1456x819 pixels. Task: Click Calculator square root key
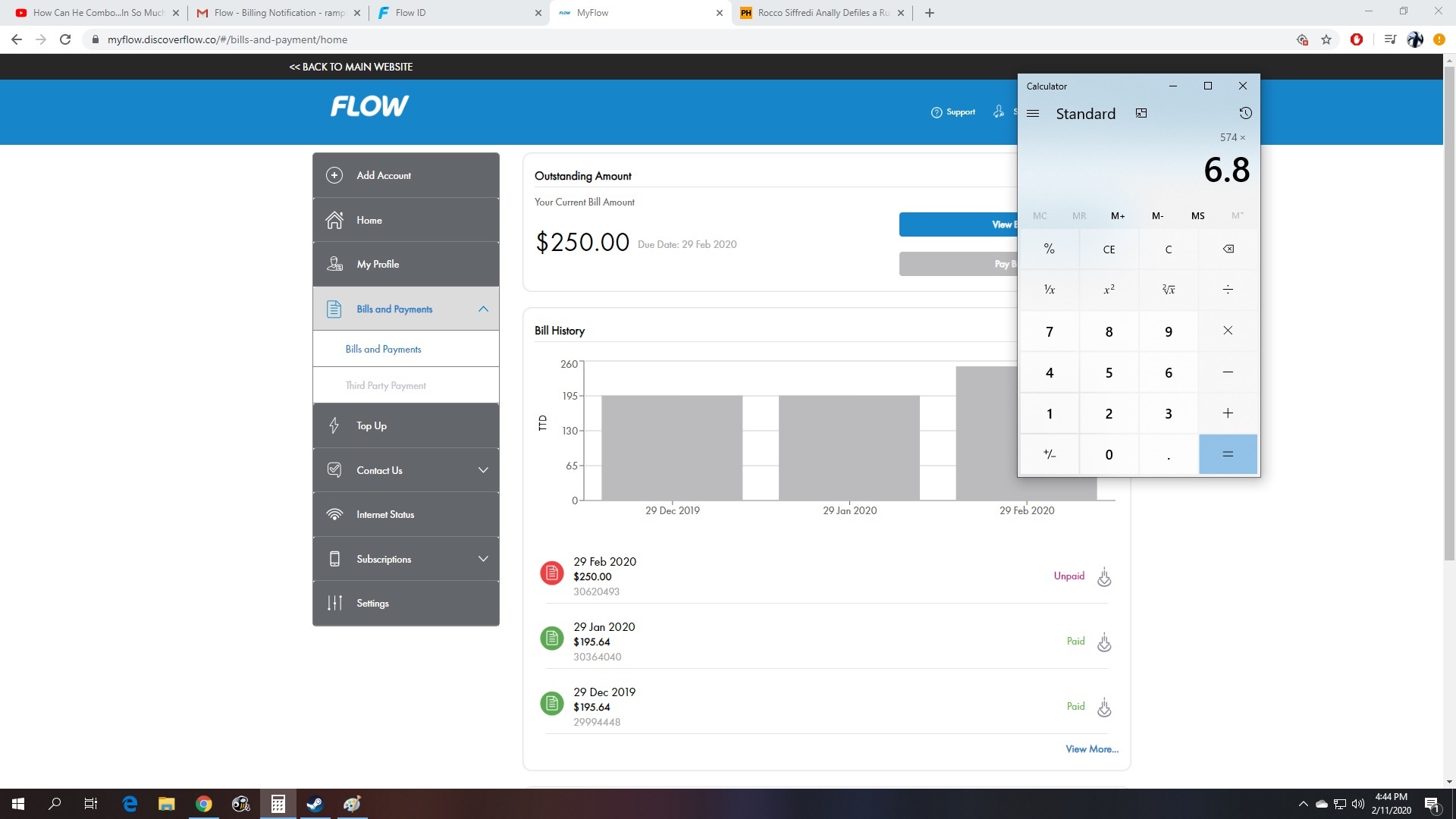click(1169, 290)
